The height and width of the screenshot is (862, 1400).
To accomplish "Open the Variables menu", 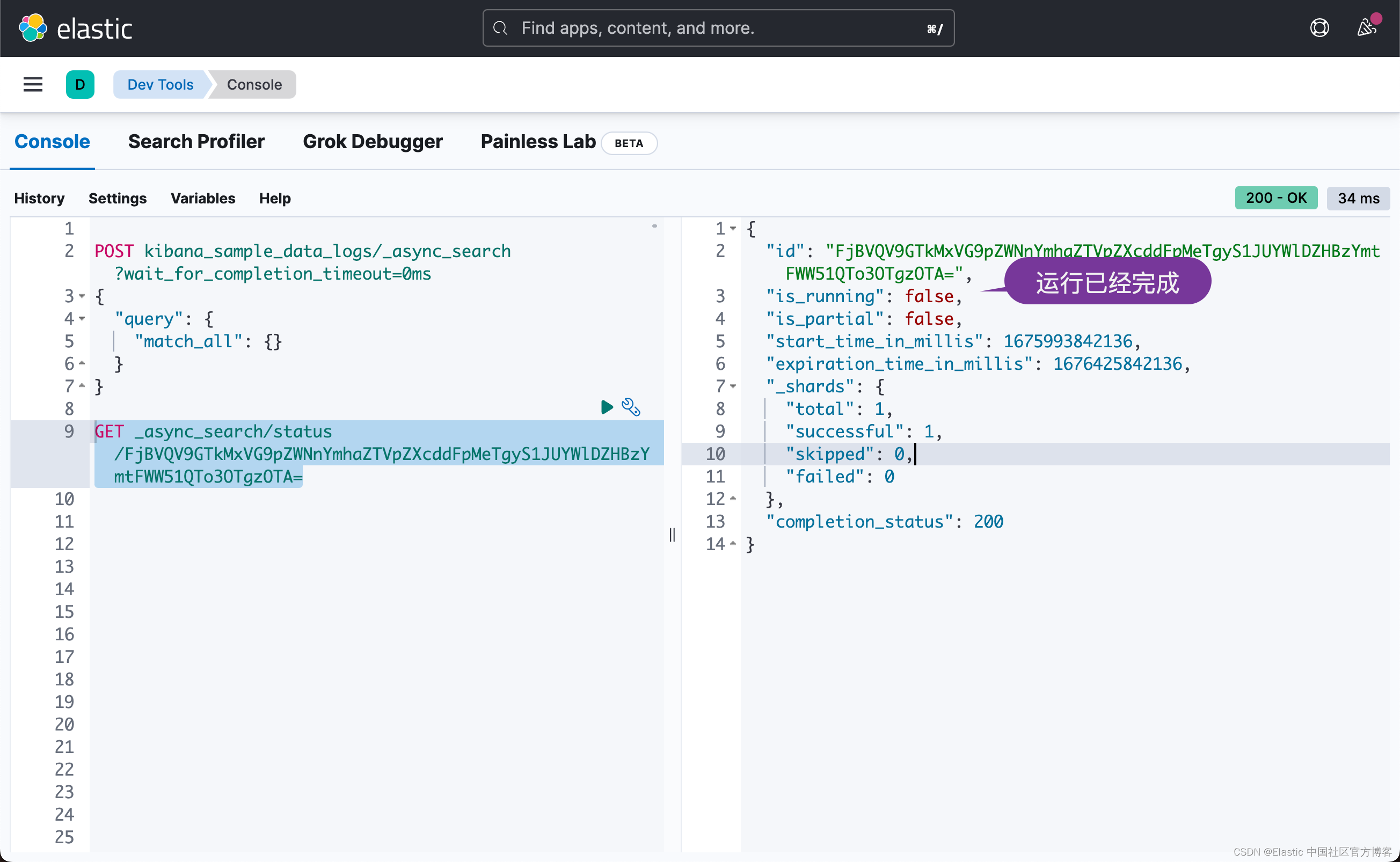I will pyautogui.click(x=203, y=198).
